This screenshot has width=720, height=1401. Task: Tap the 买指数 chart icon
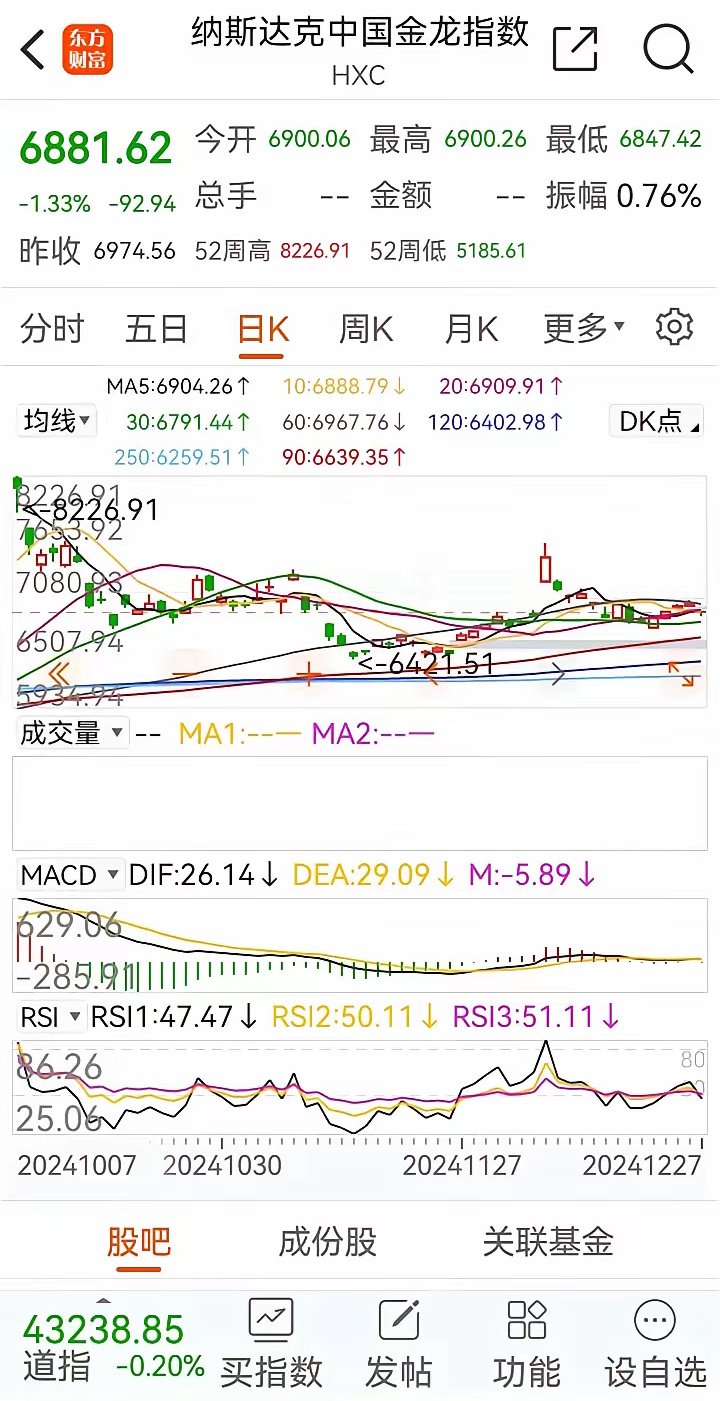[x=271, y=1320]
